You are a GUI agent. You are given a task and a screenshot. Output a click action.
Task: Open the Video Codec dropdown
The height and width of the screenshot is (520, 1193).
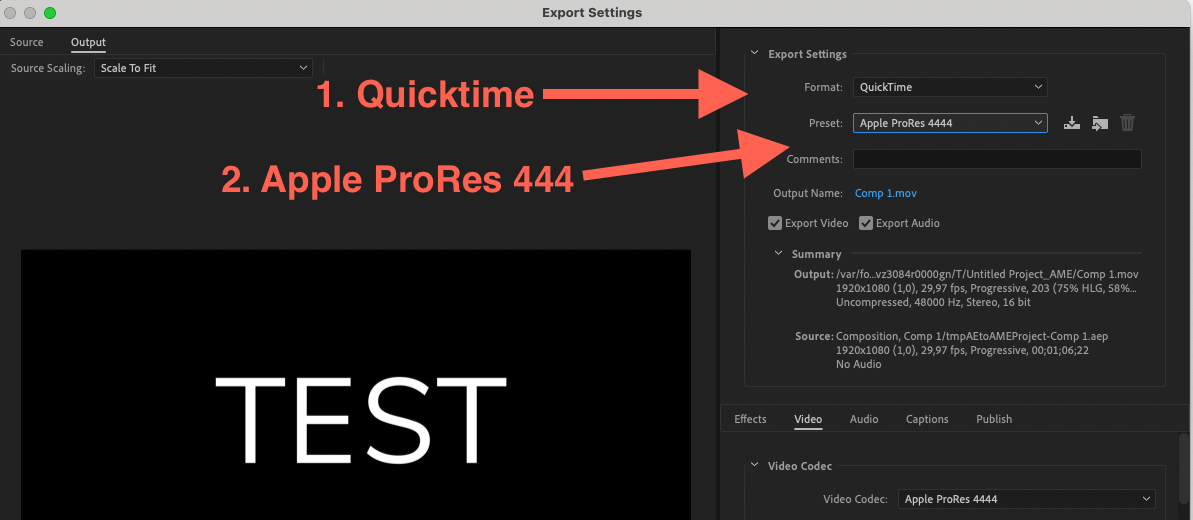[x=1026, y=499]
